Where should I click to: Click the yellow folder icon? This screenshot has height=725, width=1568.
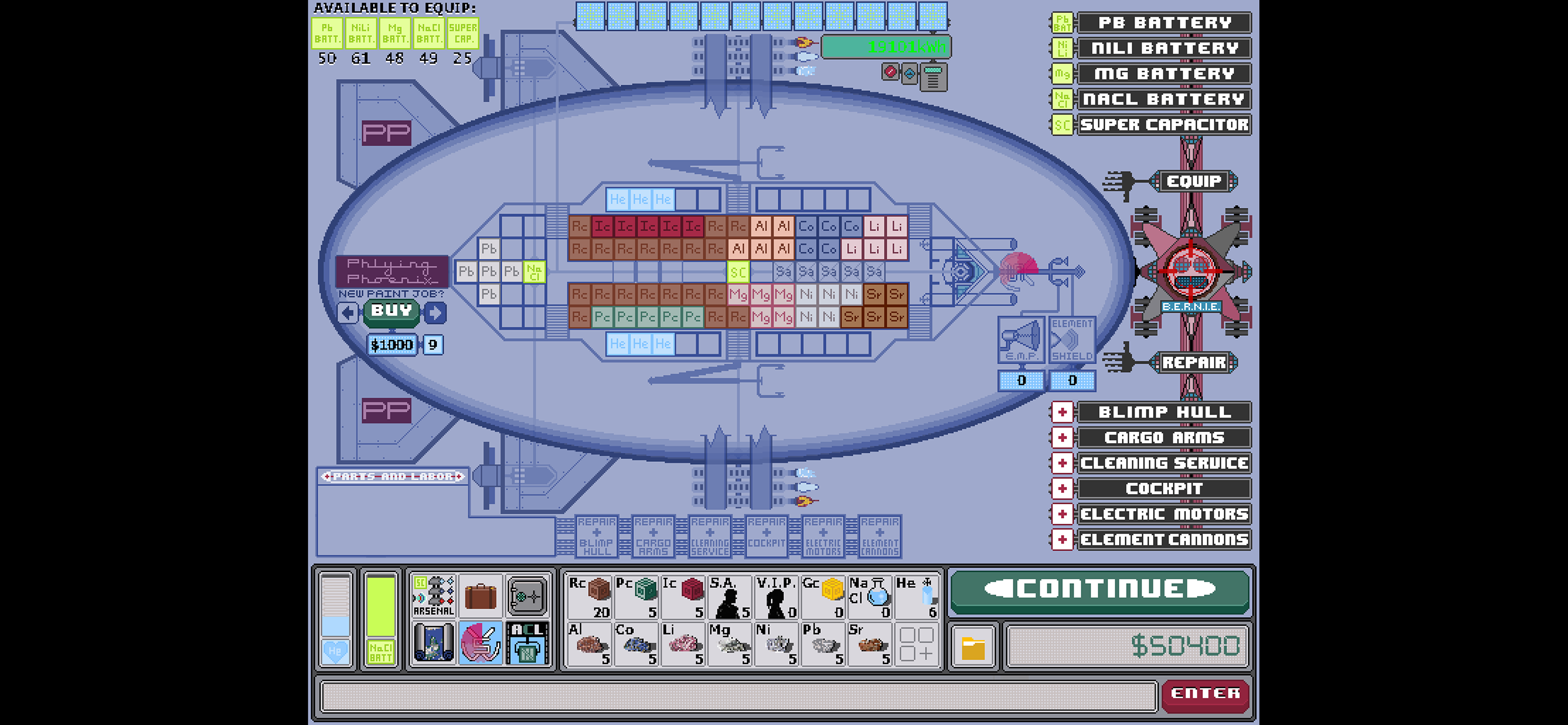click(x=973, y=647)
